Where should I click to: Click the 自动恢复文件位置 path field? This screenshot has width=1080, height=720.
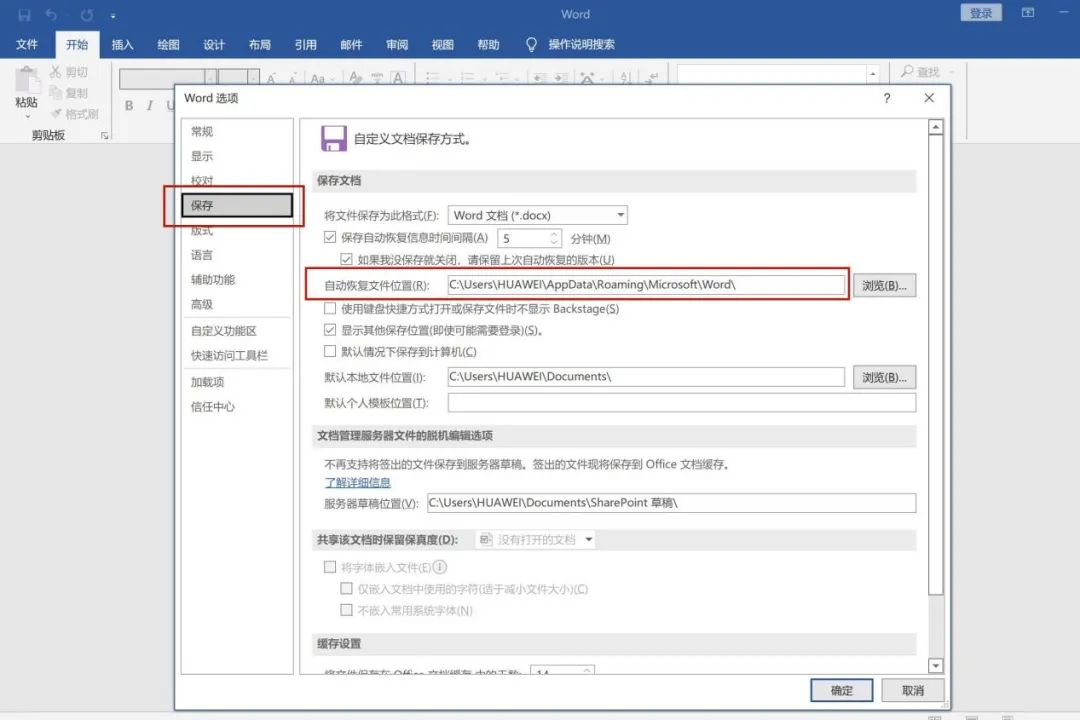pyautogui.click(x=646, y=285)
